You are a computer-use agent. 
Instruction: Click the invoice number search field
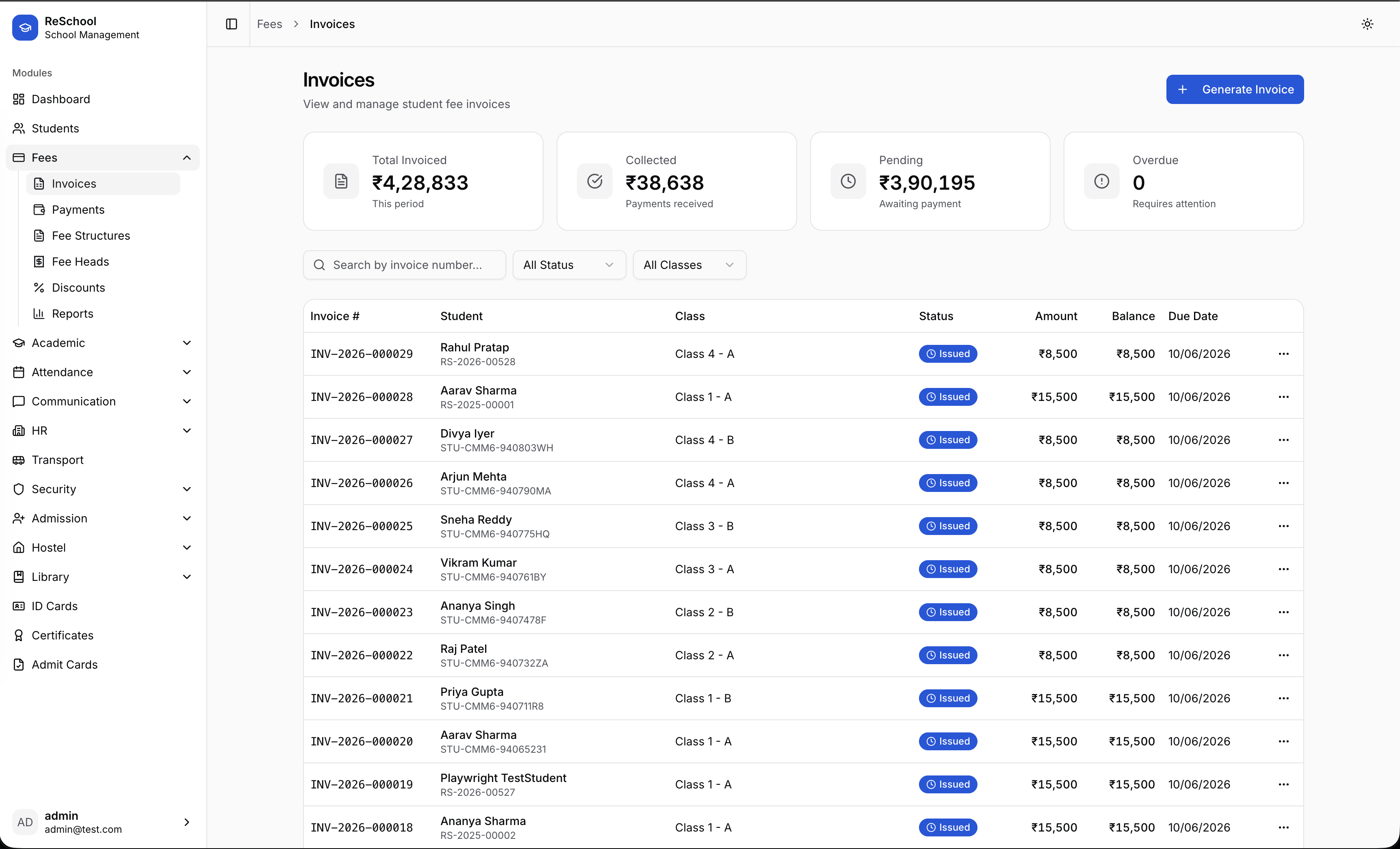(404, 264)
